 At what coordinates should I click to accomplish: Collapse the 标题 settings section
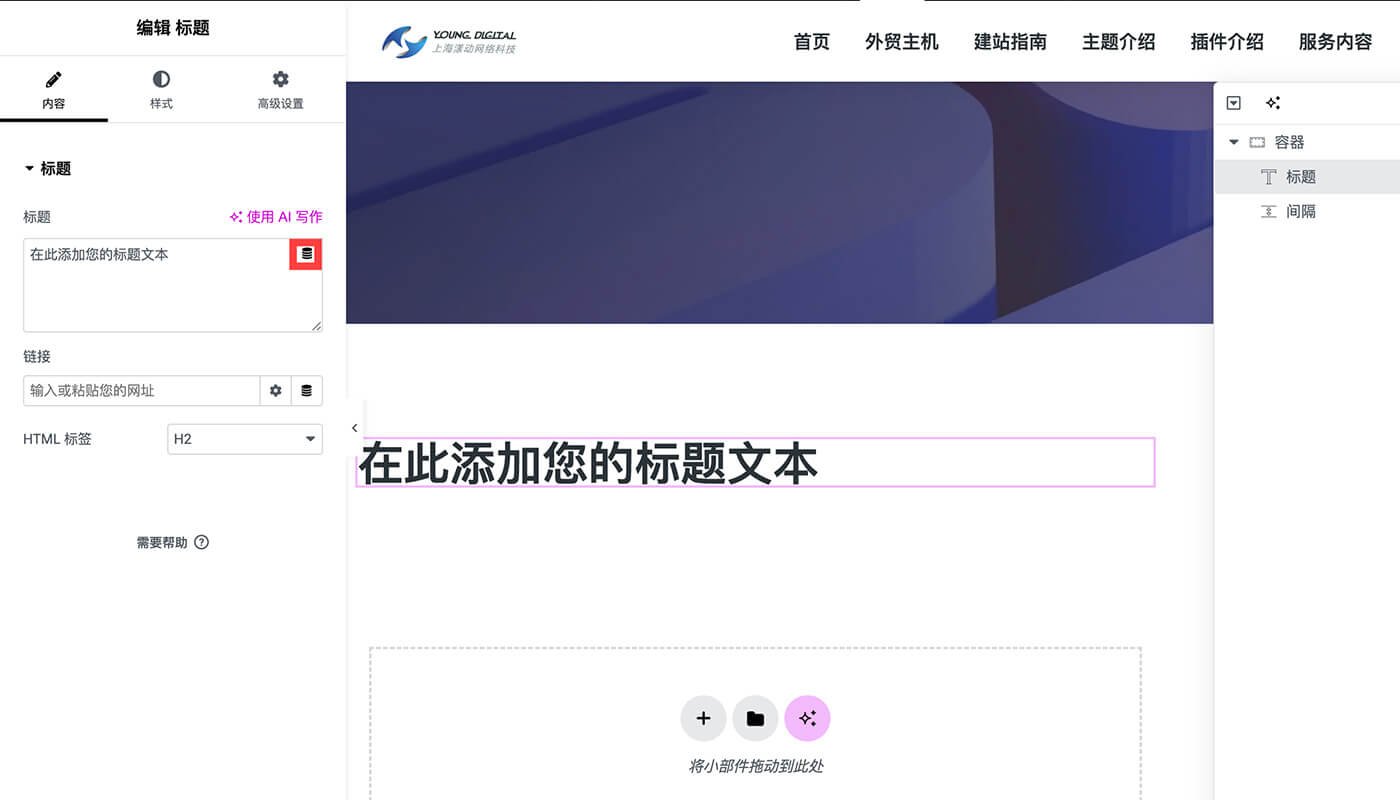pyautogui.click(x=29, y=168)
